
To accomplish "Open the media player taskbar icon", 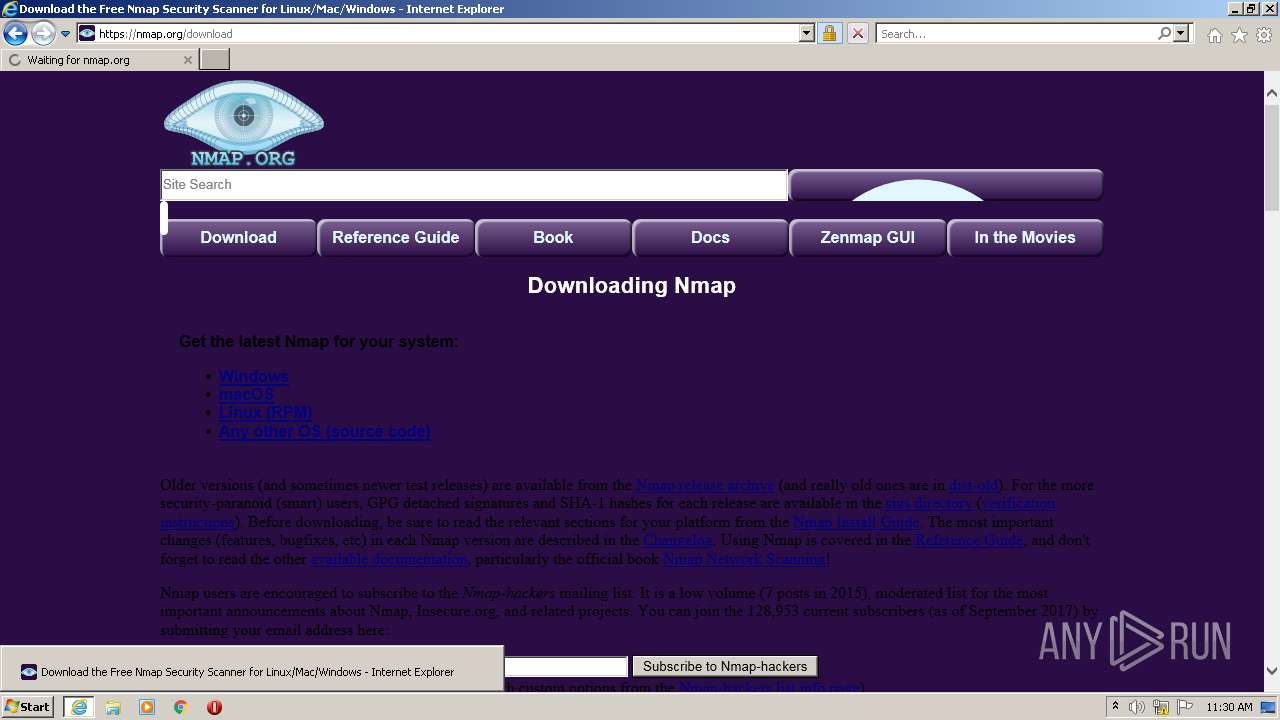I will point(147,707).
